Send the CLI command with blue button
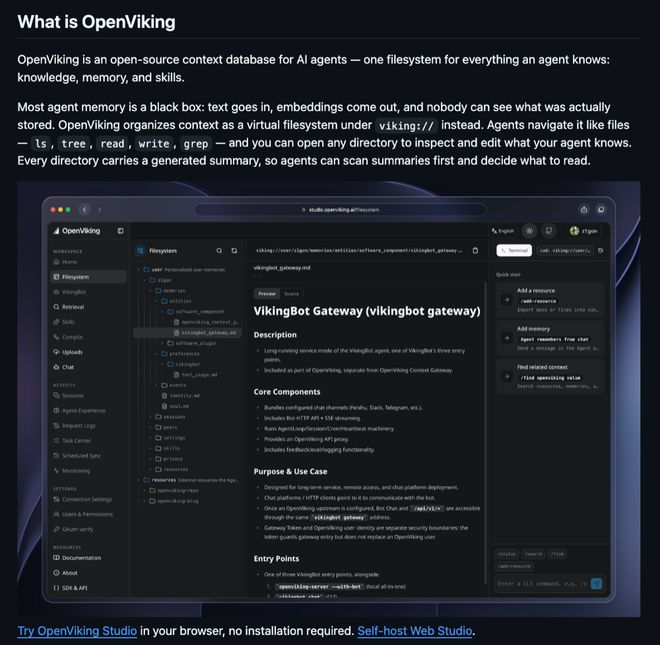This screenshot has height=645, width=660. [x=596, y=584]
